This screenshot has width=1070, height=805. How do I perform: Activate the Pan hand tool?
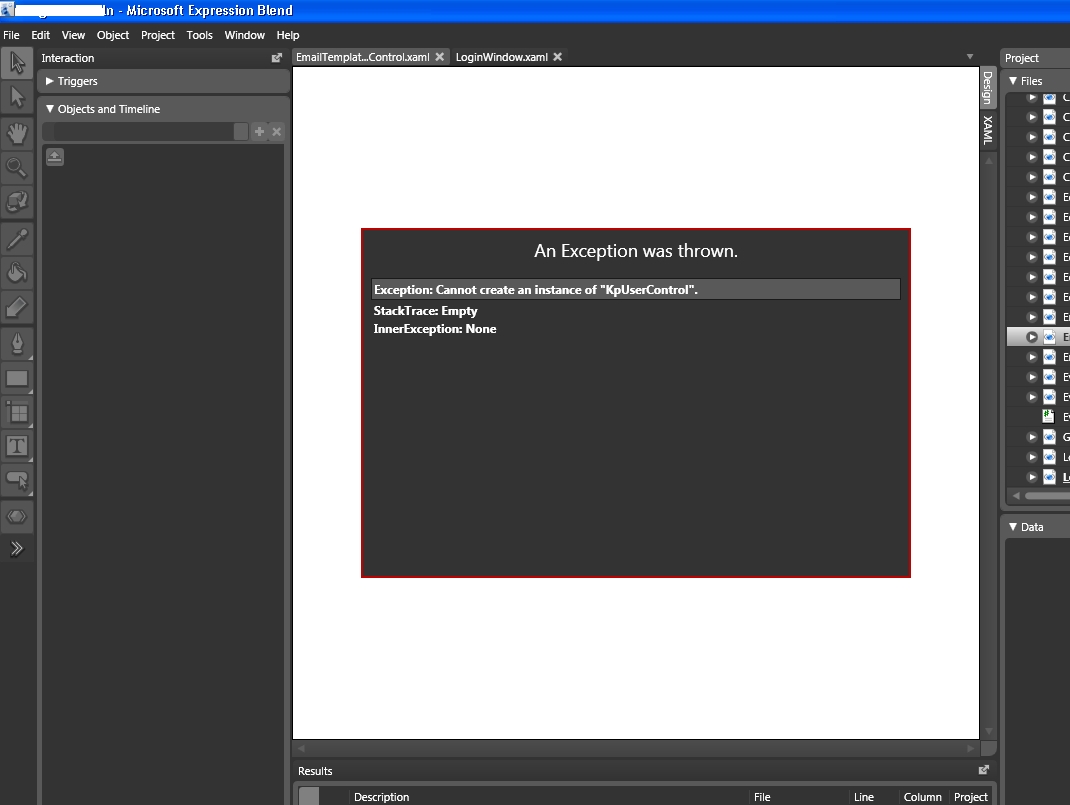coord(17,133)
